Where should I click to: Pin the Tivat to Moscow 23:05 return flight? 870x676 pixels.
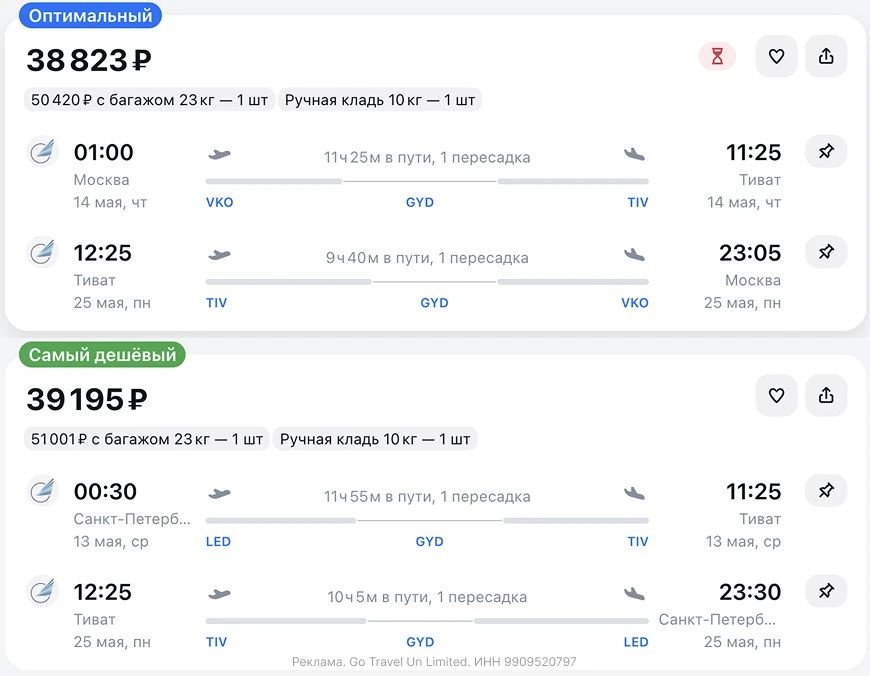826,252
